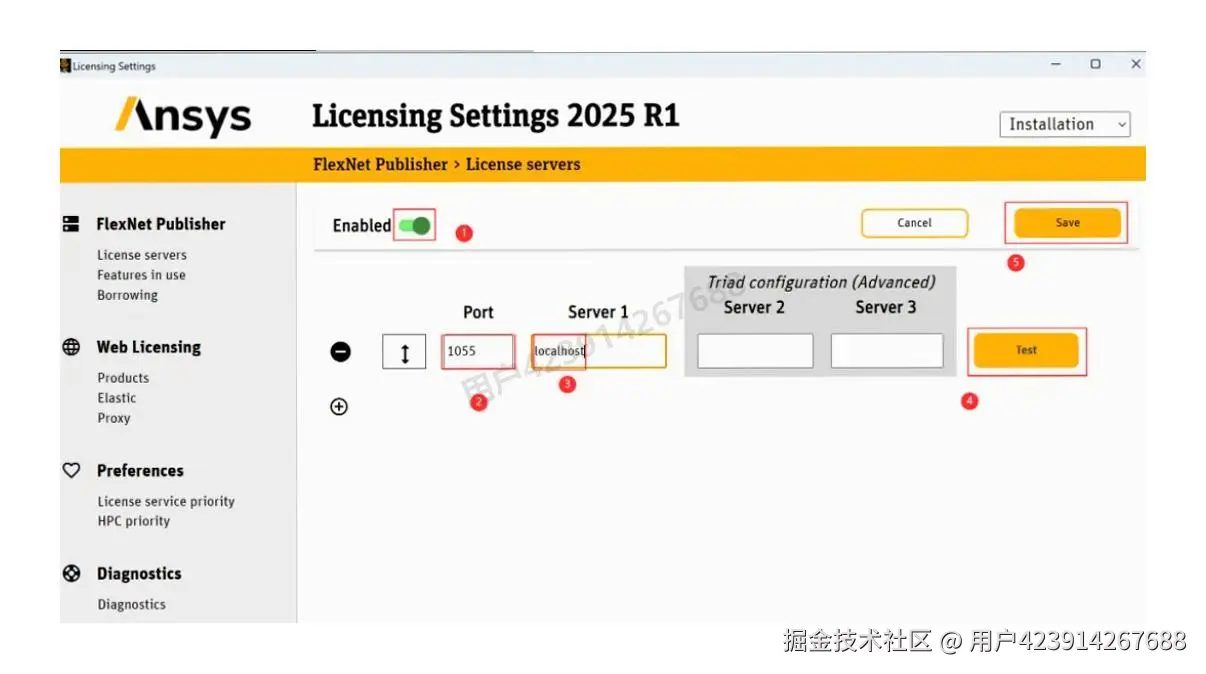Close the Licensing Settings window
The height and width of the screenshot is (674, 1206).
tap(1136, 64)
